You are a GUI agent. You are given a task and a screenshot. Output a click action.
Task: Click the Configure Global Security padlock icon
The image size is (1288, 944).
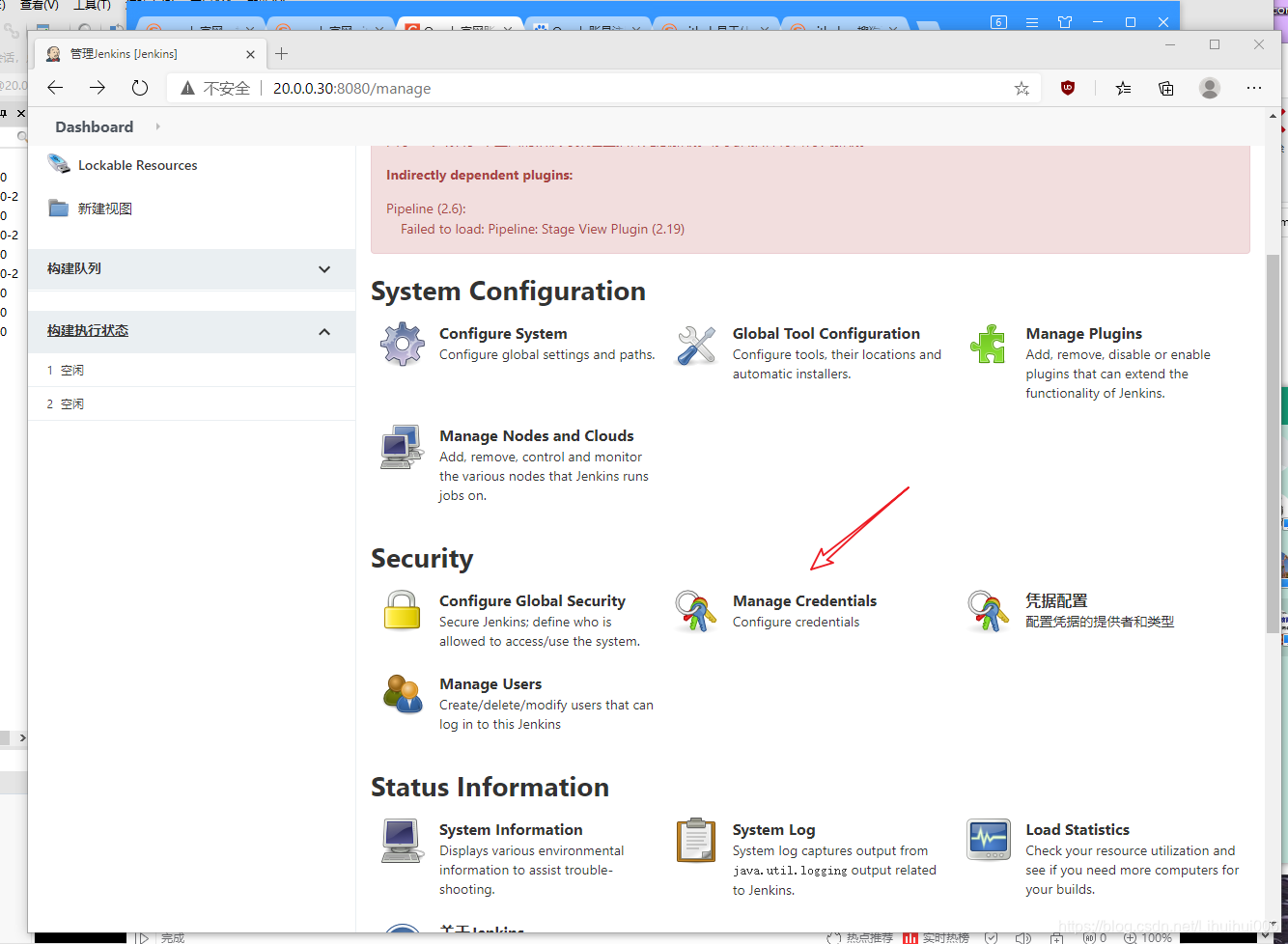pyautogui.click(x=402, y=611)
